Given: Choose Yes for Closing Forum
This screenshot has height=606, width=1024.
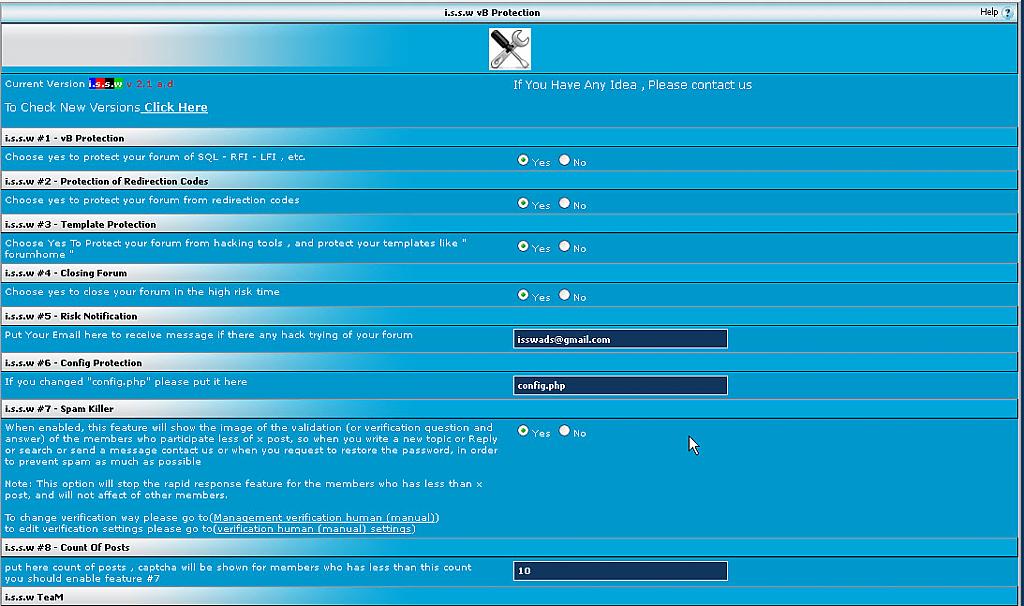Looking at the screenshot, I should 523,295.
